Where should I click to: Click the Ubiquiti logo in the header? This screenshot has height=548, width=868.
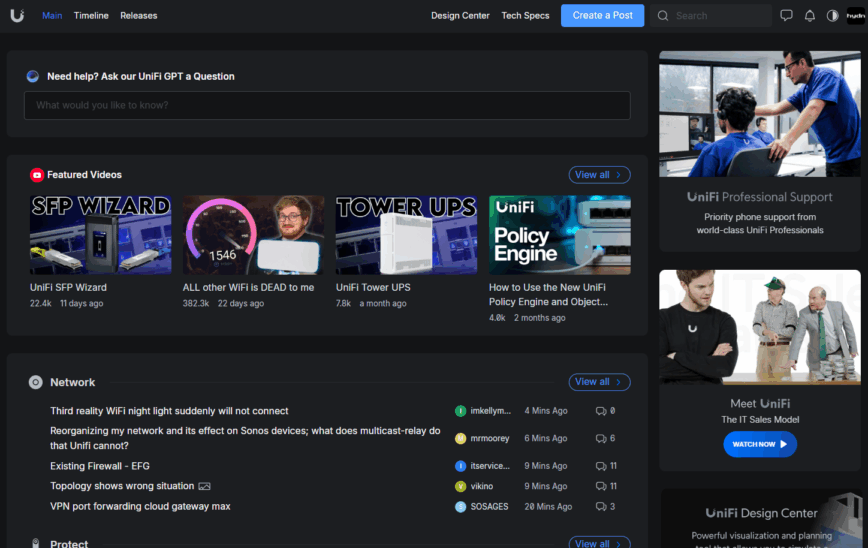pos(17,15)
